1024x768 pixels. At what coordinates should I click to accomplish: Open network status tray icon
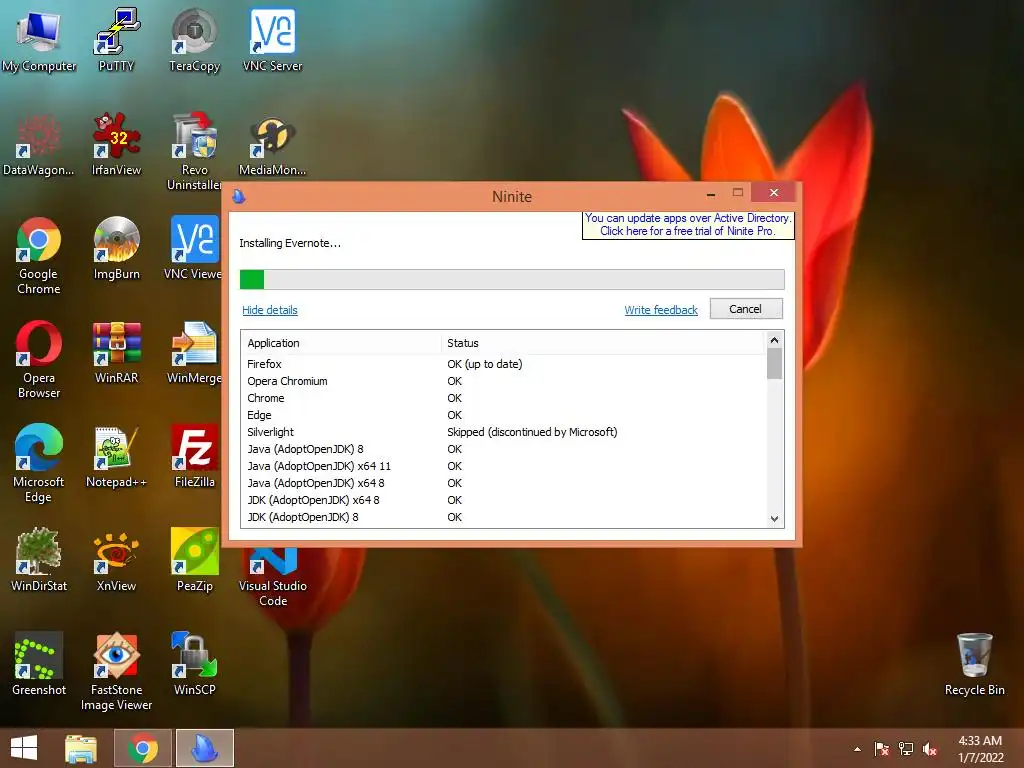coord(906,749)
